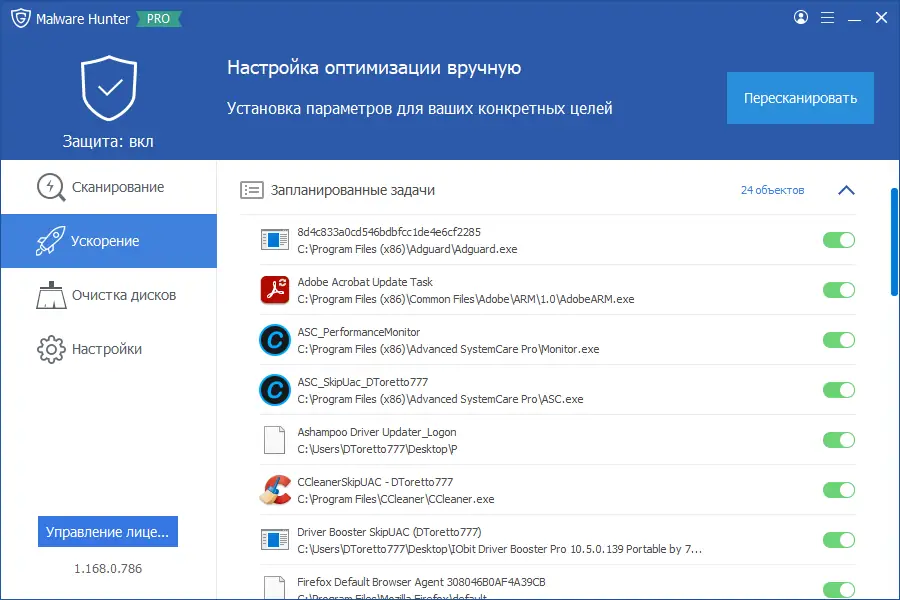Screen dimensions: 900x600
Task: Disable the Adguard.exe scheduled task toggle
Action: (x=839, y=240)
